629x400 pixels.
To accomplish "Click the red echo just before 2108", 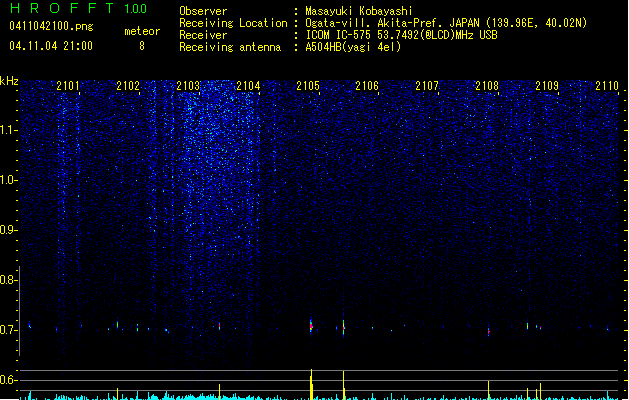I will click(x=488, y=331).
